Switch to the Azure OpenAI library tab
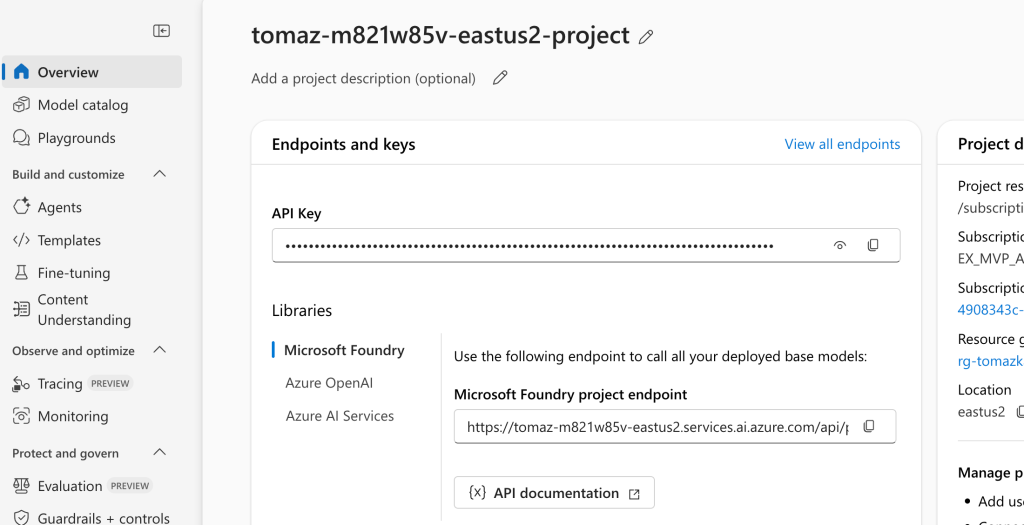The height and width of the screenshot is (525, 1024). 329,383
